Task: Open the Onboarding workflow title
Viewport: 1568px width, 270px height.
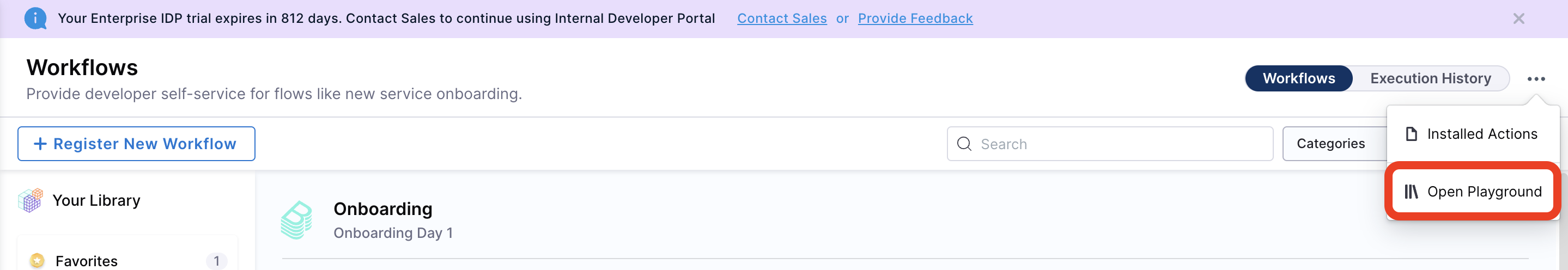Action: [x=382, y=208]
